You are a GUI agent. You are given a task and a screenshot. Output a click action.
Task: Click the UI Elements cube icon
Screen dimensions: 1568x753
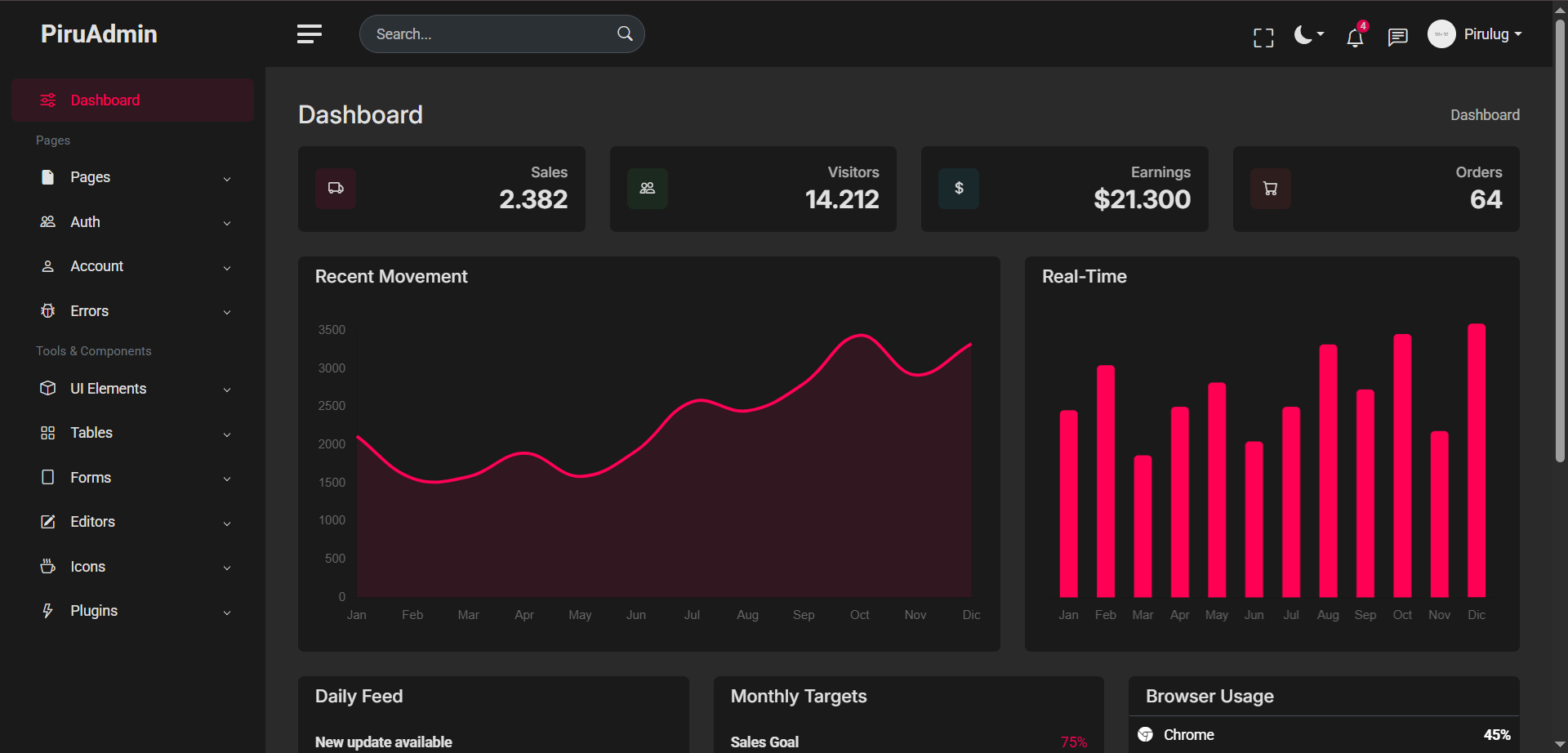(x=48, y=388)
